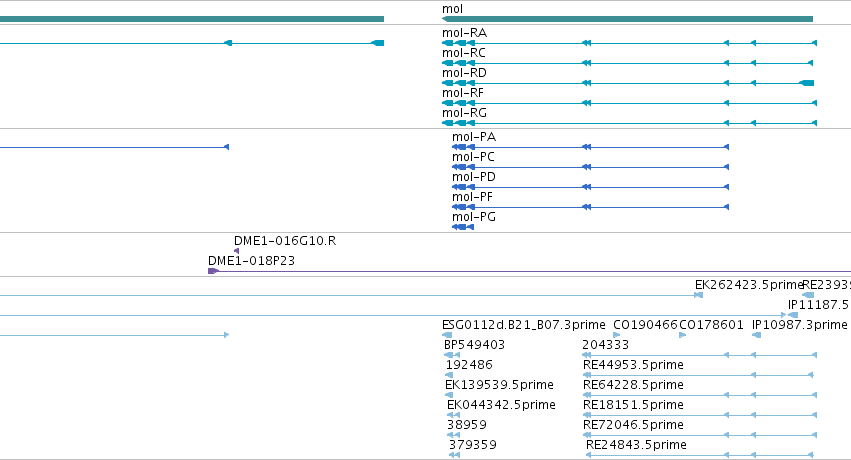Screen dimensions: 851x460
Task: Select the mol-RF transcript label
Action: tap(463, 93)
